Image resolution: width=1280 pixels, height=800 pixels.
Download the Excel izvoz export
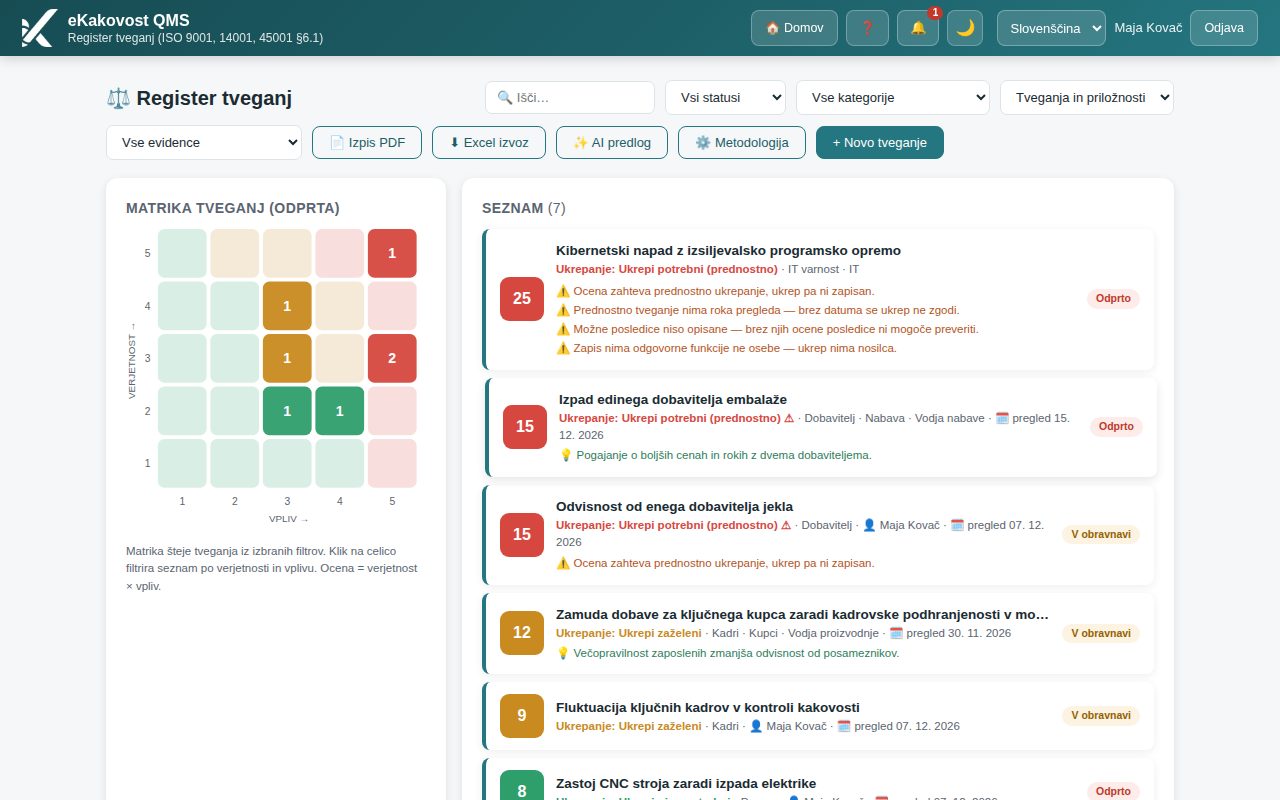489,142
